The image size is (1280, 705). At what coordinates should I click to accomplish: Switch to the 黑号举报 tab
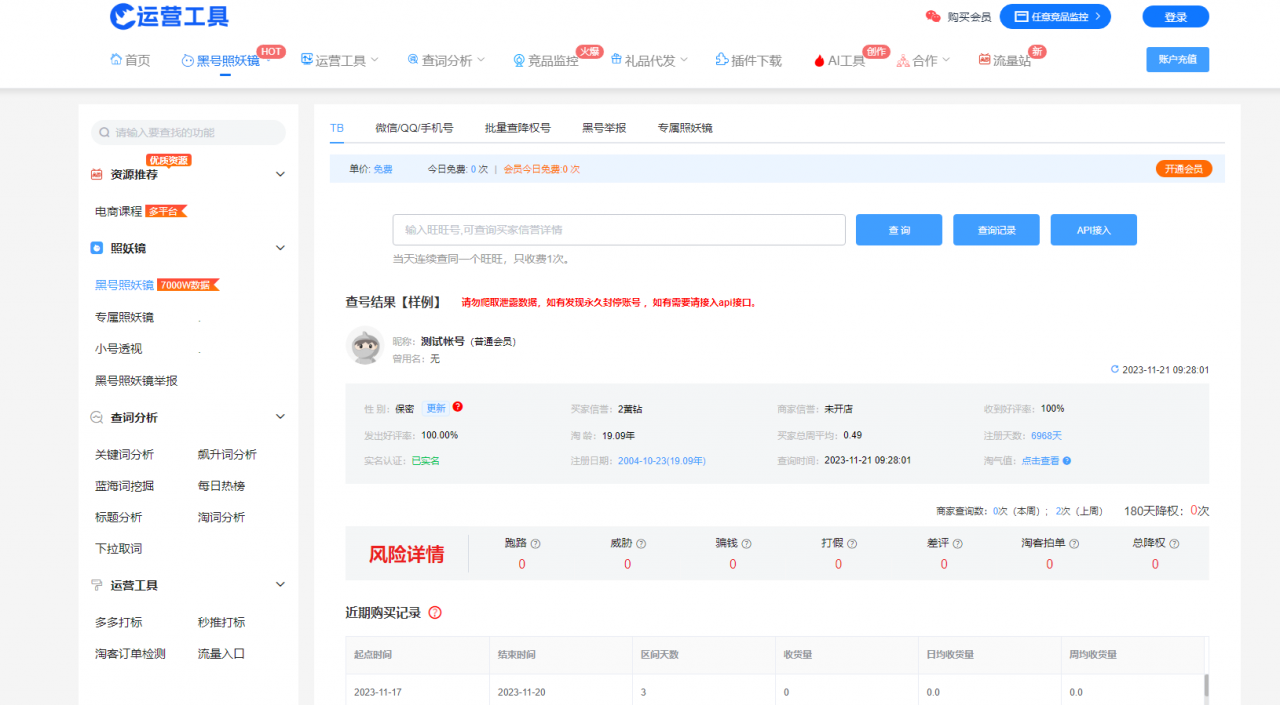(x=602, y=128)
